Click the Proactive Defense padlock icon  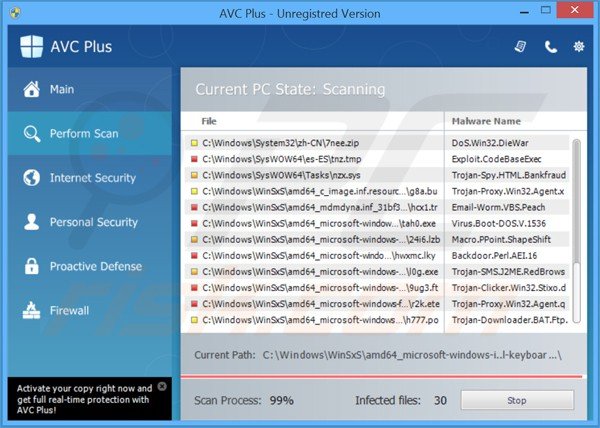[x=31, y=267]
